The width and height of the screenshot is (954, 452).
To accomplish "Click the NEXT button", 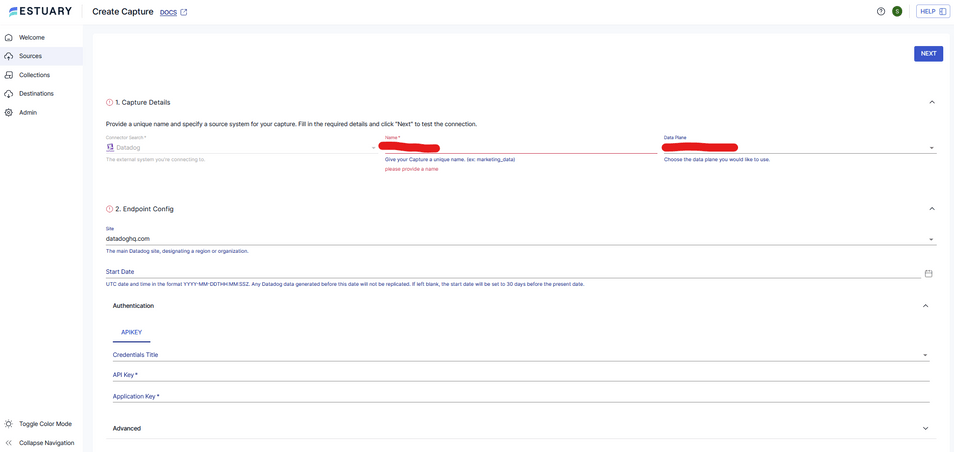I will 928,54.
